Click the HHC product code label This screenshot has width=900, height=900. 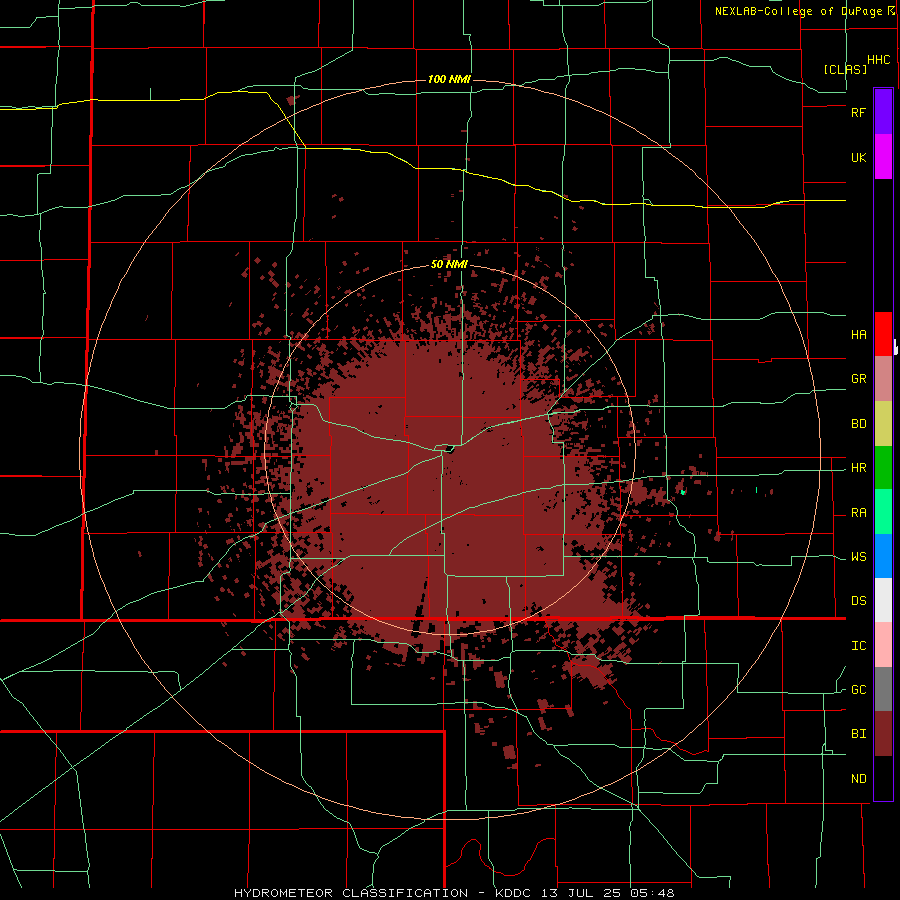point(878,60)
